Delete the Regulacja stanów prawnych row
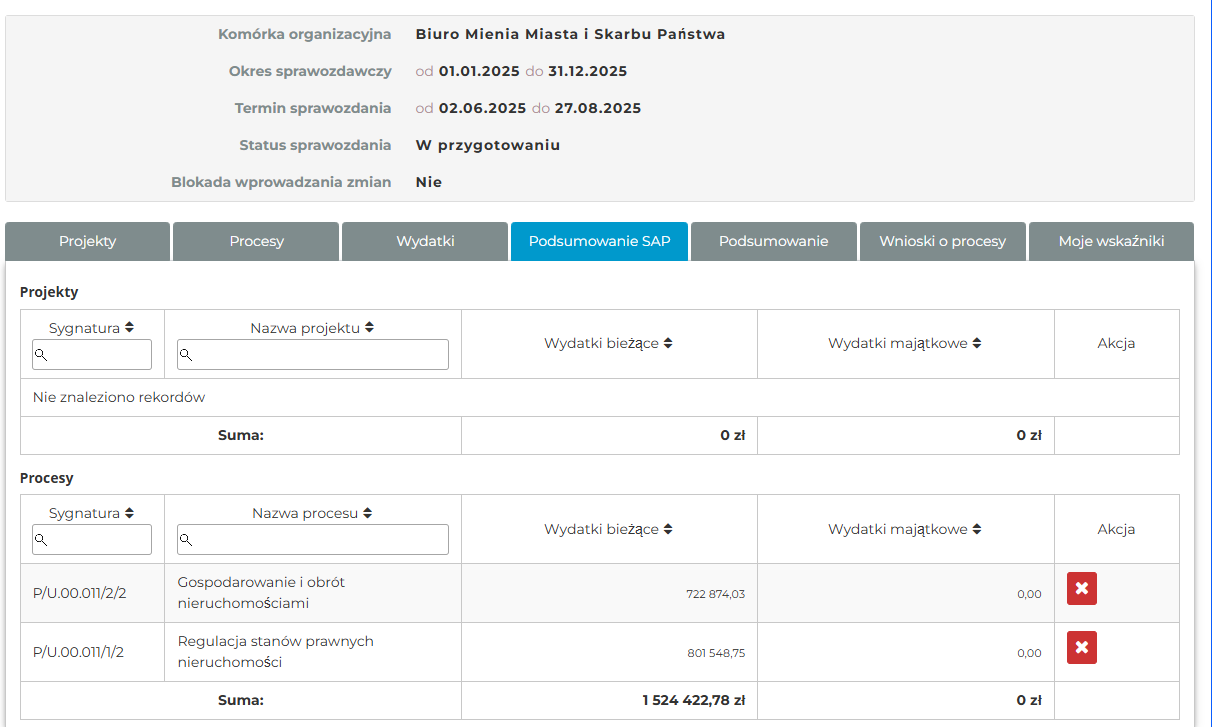 pyautogui.click(x=1081, y=648)
